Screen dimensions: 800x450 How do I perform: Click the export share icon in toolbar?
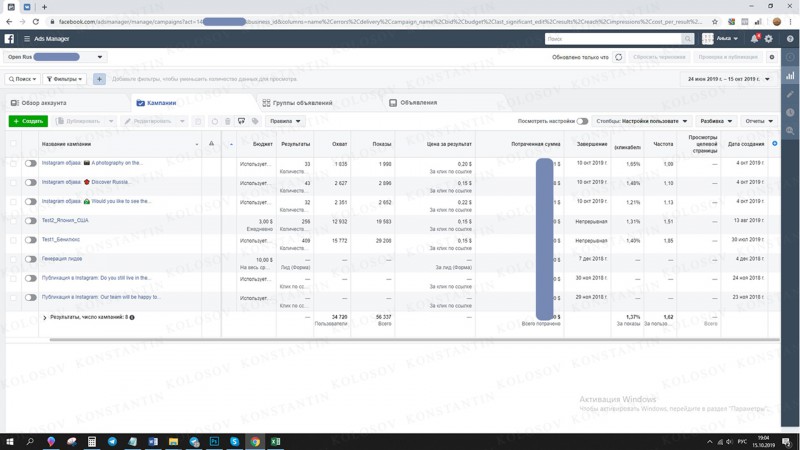click(x=241, y=121)
